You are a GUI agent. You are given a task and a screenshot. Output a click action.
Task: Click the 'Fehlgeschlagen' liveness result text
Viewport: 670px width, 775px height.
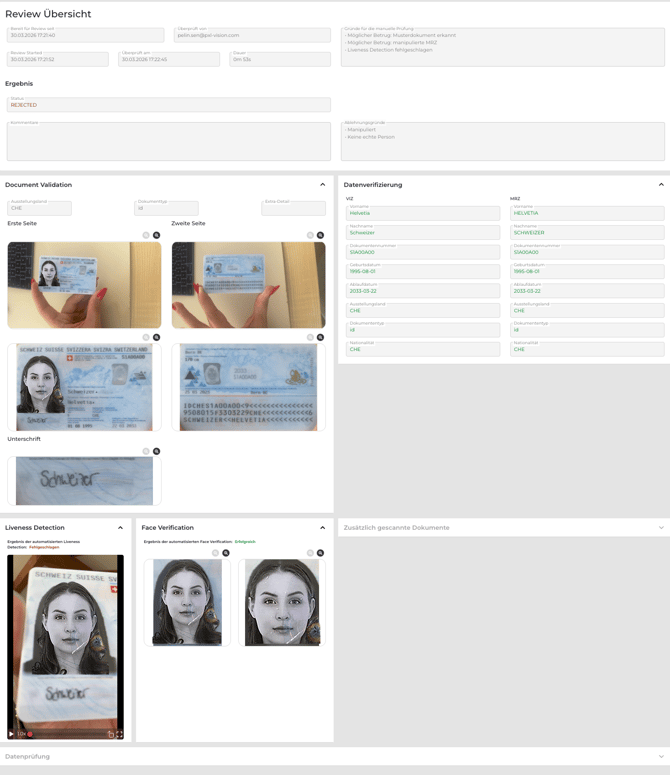pos(44,547)
